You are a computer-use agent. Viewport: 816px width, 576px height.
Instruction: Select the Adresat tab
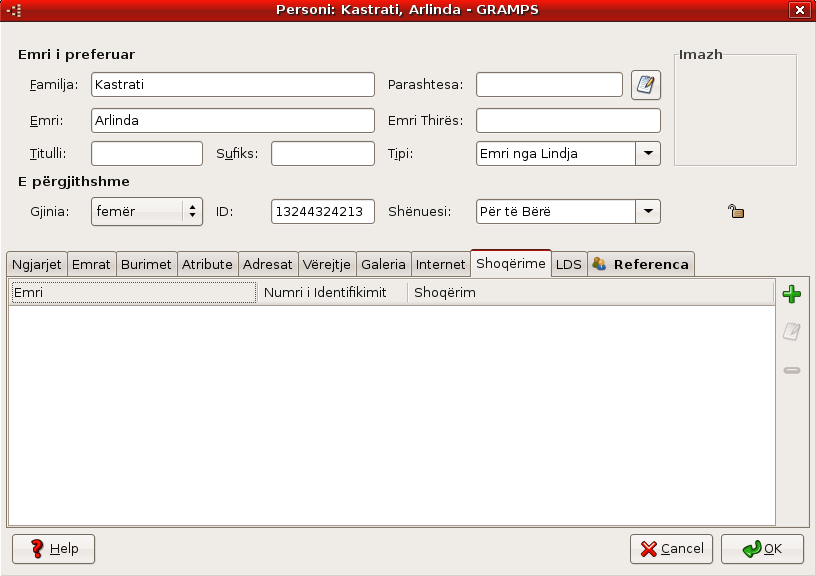267,264
